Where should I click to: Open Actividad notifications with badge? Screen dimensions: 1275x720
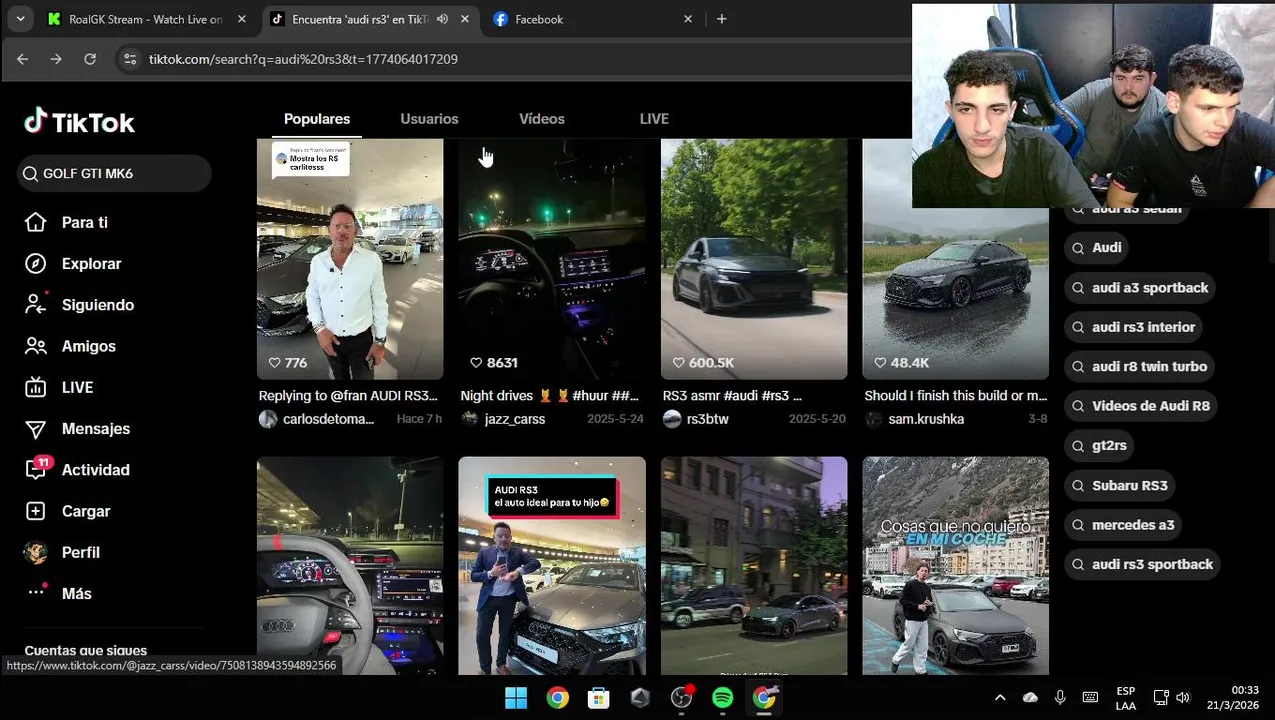click(77, 470)
